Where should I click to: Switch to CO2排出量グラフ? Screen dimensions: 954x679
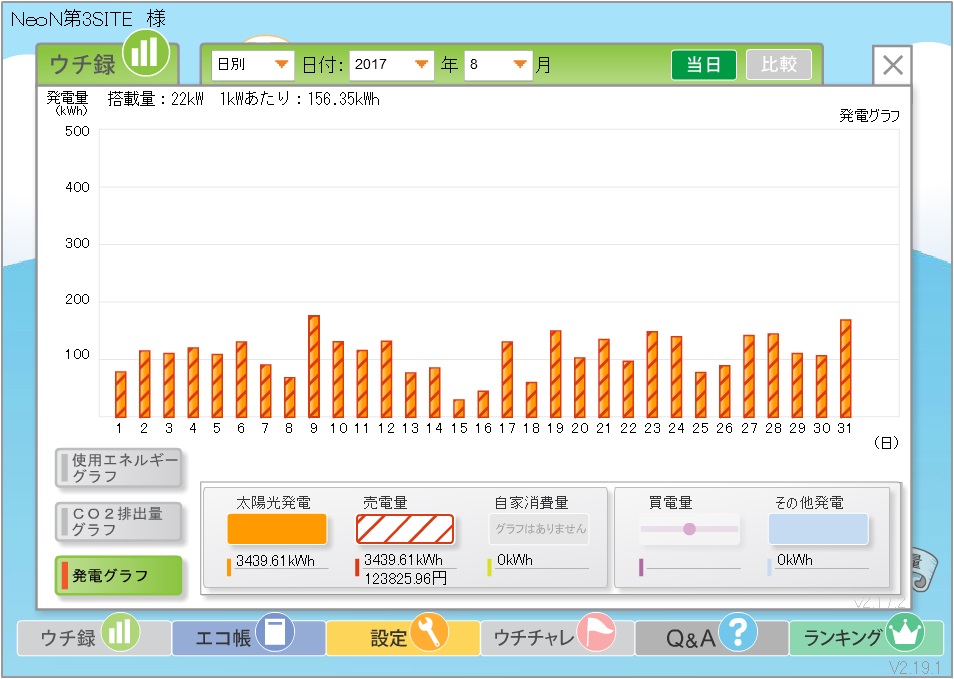pyautogui.click(x=119, y=521)
